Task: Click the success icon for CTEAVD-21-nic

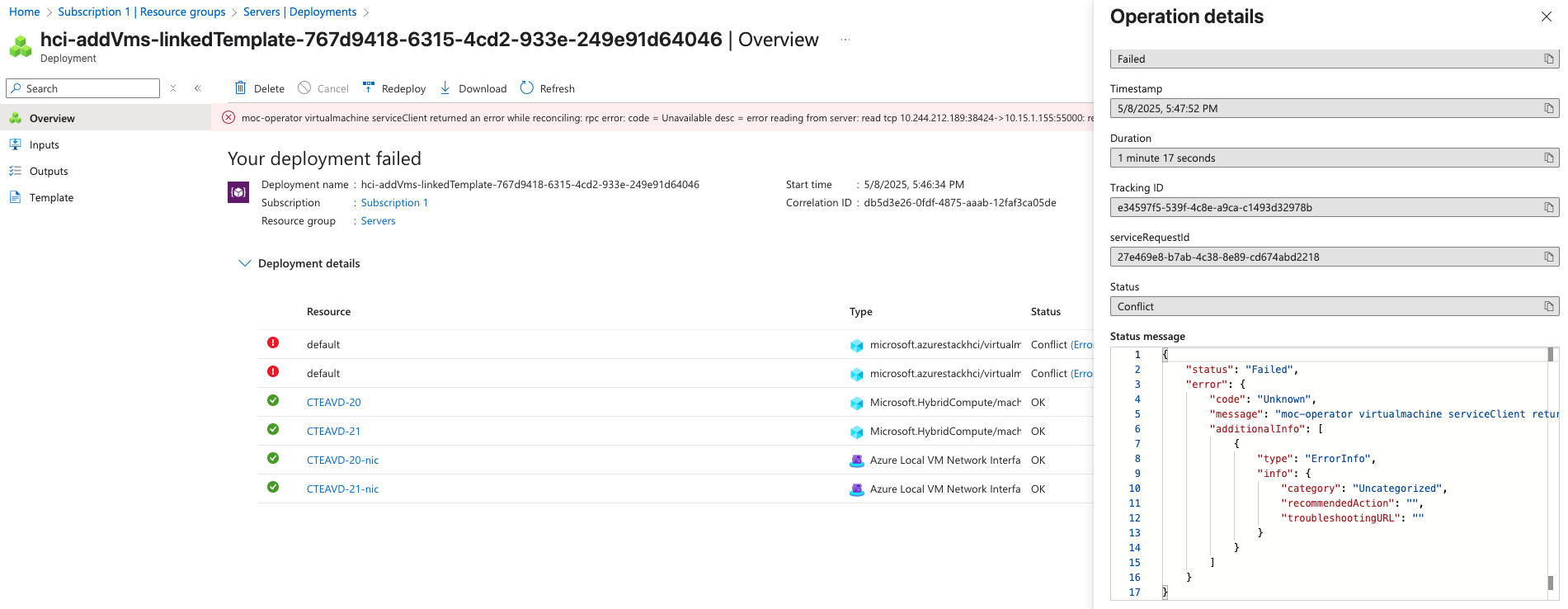Action: (273, 487)
